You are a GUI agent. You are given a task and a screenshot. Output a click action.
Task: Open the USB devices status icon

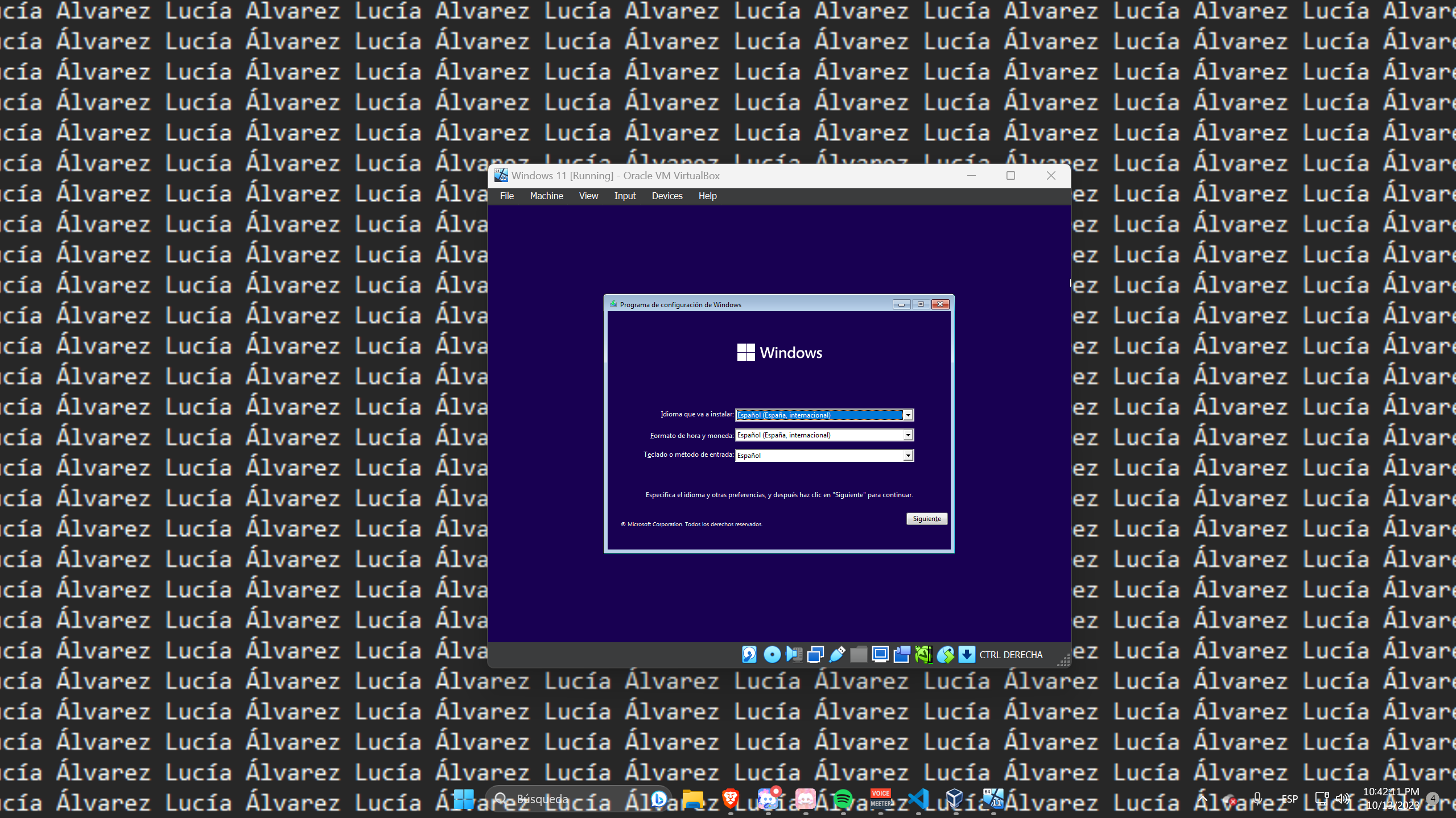click(837, 655)
